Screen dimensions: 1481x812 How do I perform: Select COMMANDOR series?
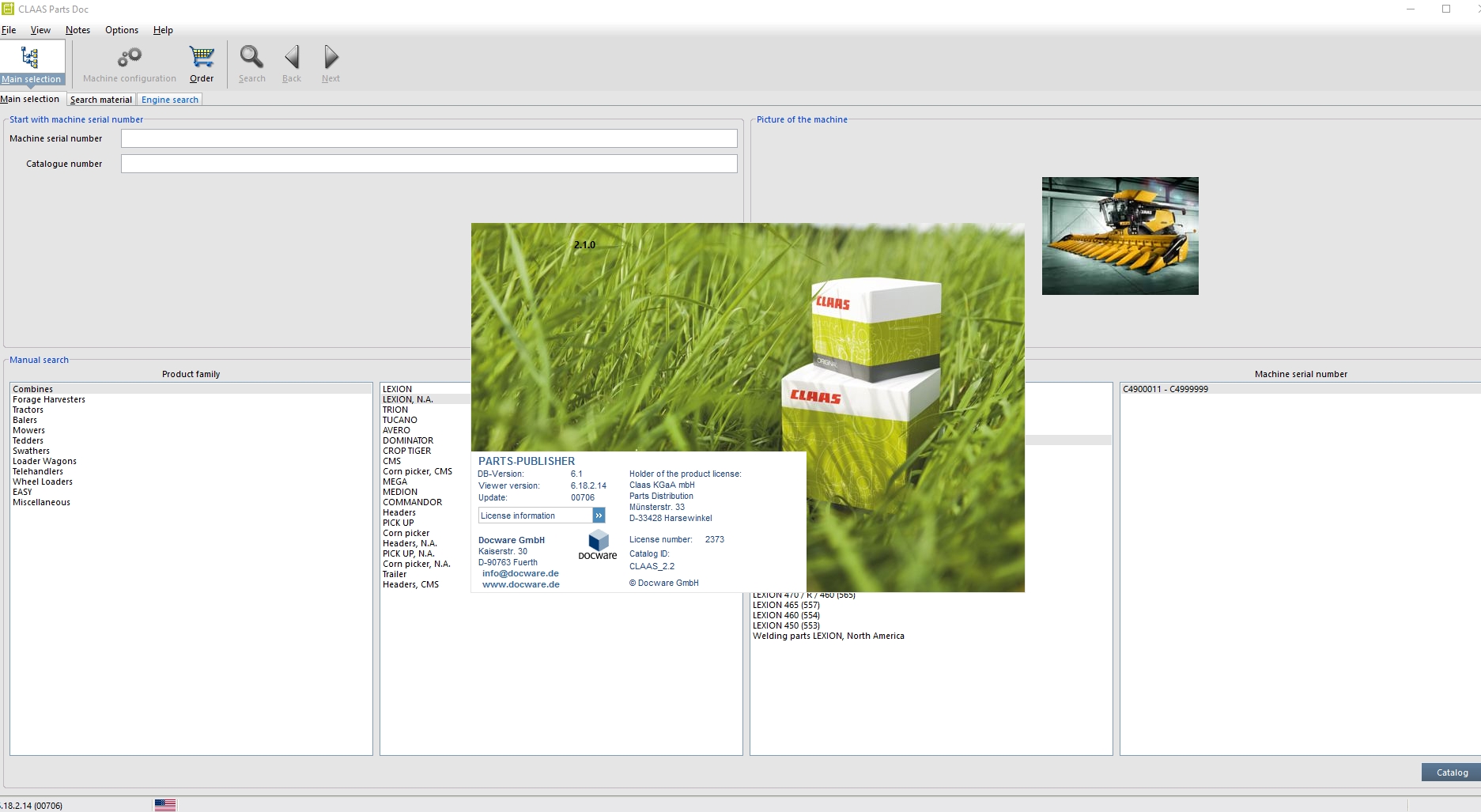click(x=426, y=502)
